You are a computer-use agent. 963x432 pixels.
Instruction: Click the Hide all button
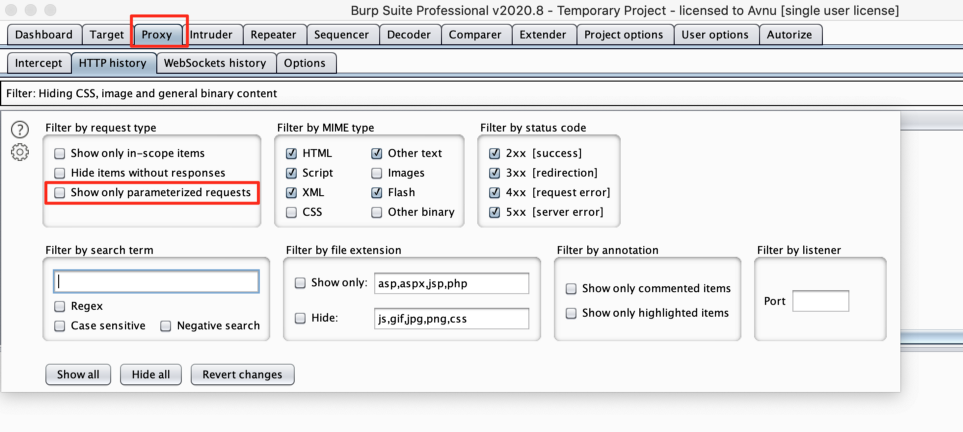[x=151, y=375]
